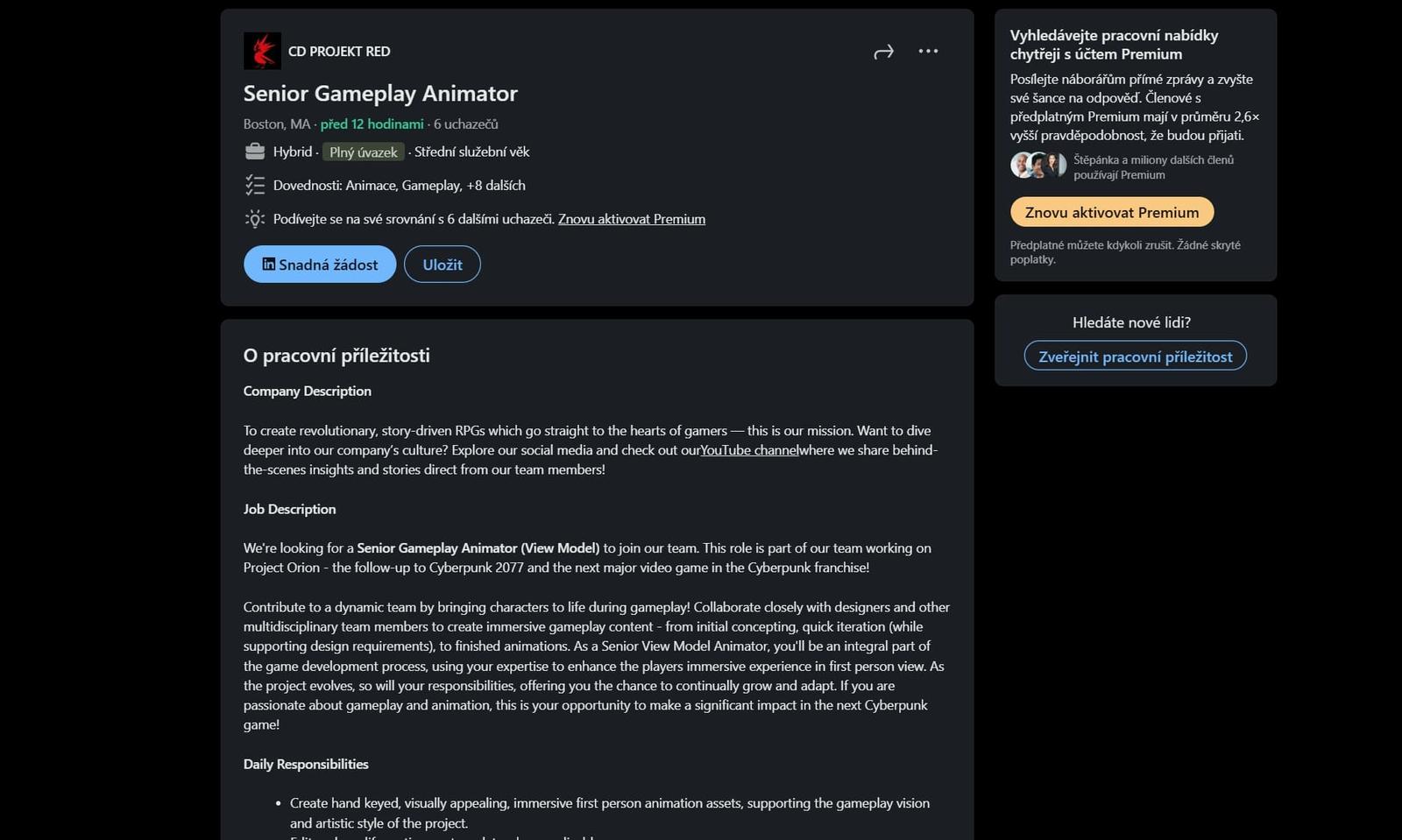Open the share options for this job

coord(884,51)
